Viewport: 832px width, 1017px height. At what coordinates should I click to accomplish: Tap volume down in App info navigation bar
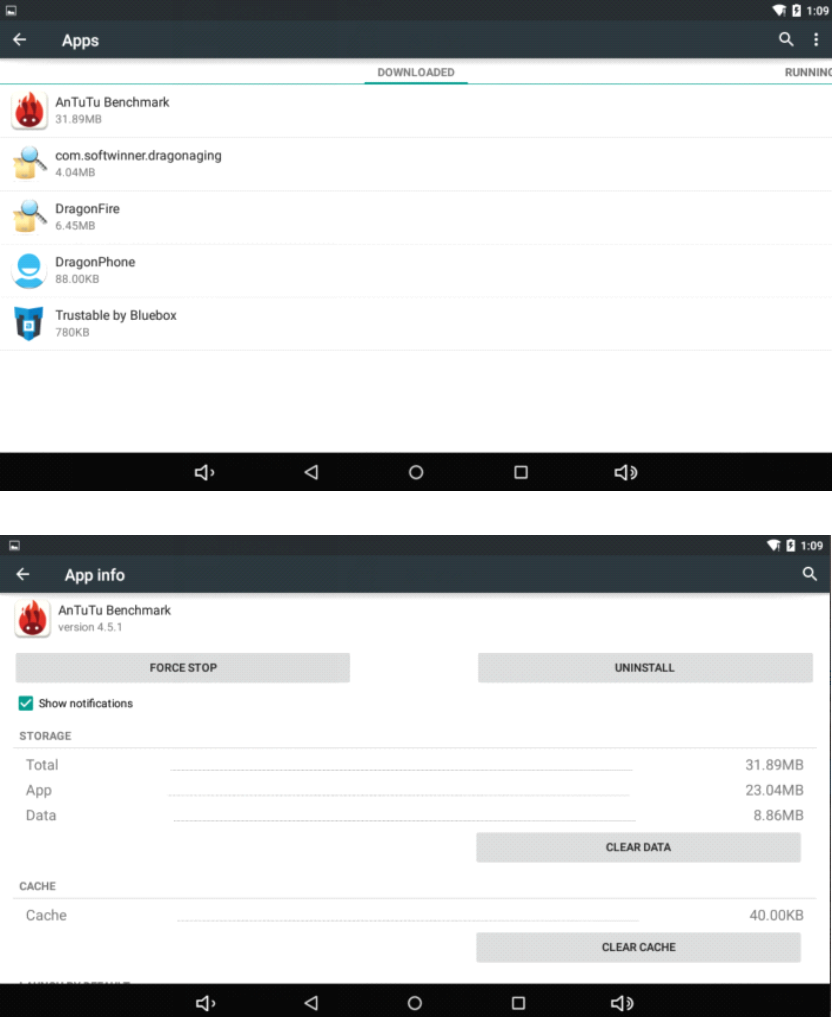[205, 1003]
